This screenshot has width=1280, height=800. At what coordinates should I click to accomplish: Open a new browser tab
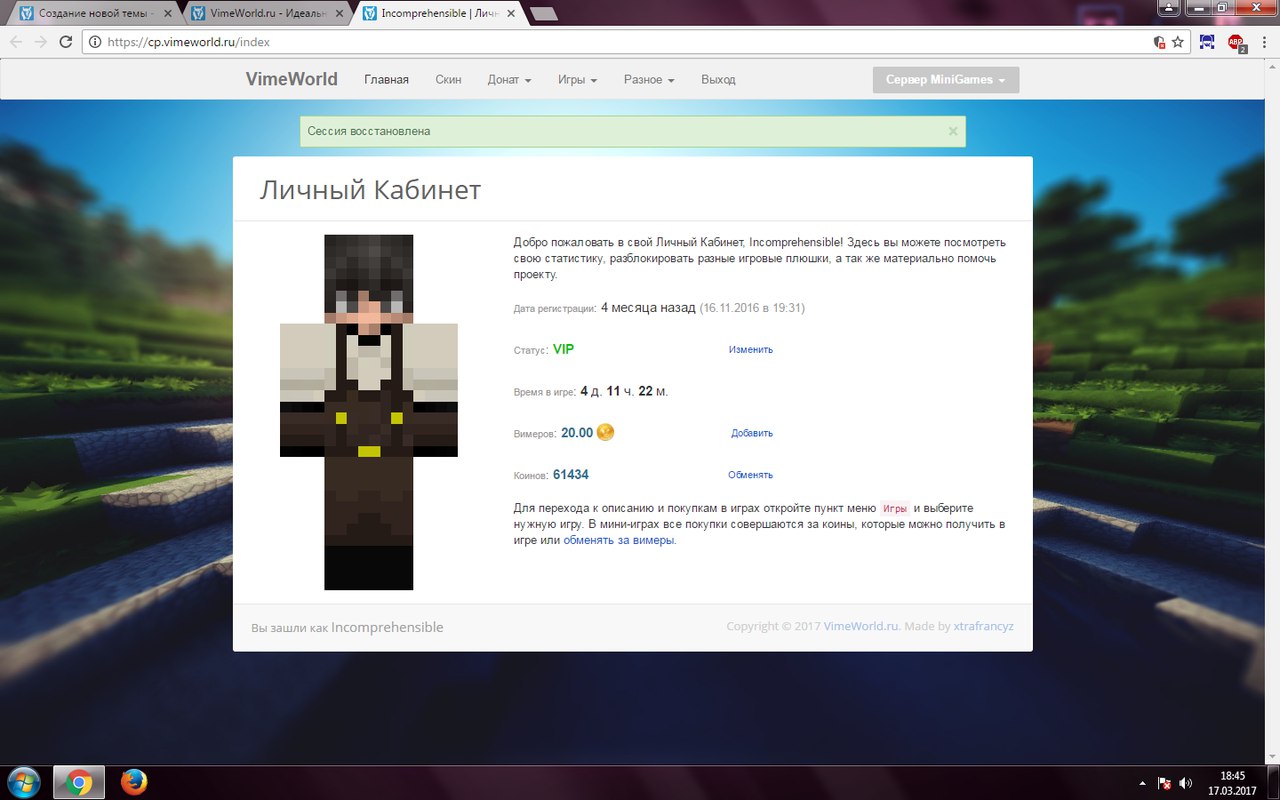[543, 14]
